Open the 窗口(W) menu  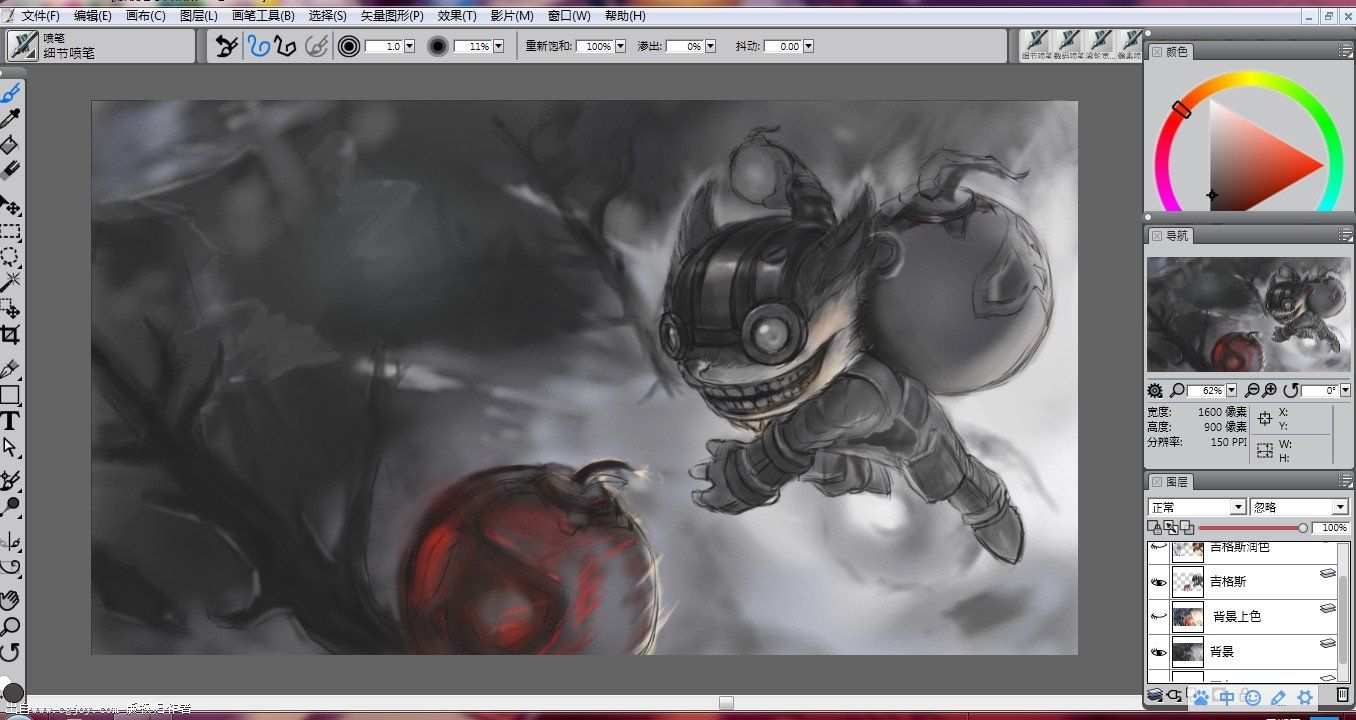tap(569, 16)
